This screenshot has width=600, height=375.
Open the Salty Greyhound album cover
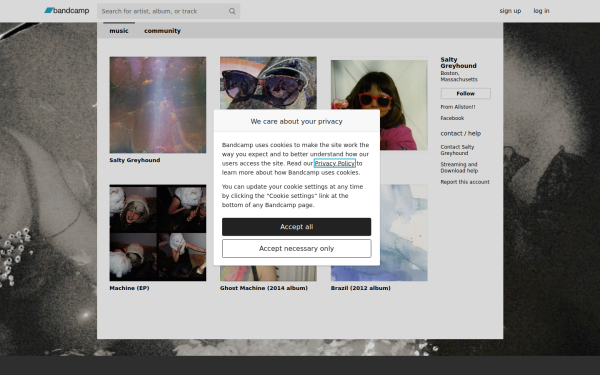click(x=158, y=105)
